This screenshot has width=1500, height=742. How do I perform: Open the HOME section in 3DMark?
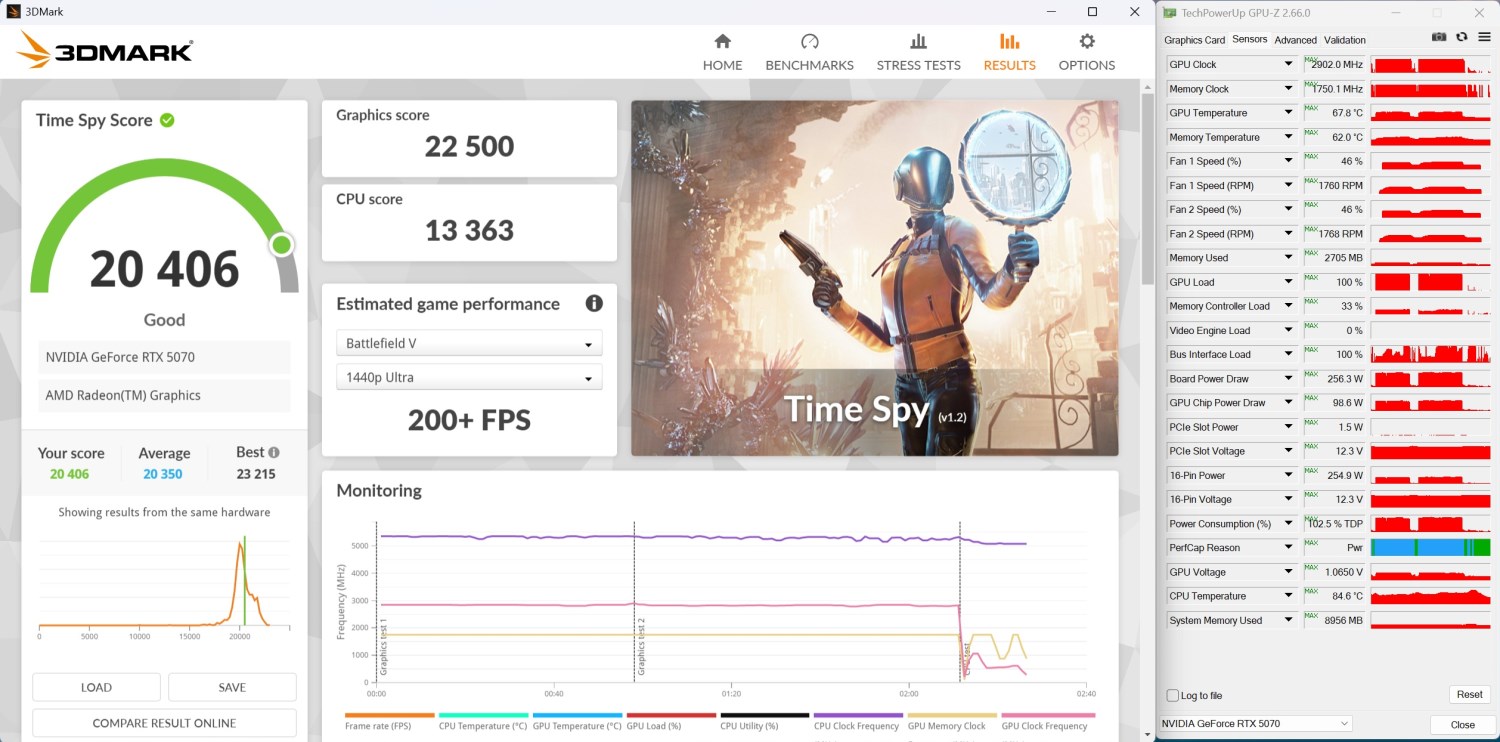tap(722, 52)
